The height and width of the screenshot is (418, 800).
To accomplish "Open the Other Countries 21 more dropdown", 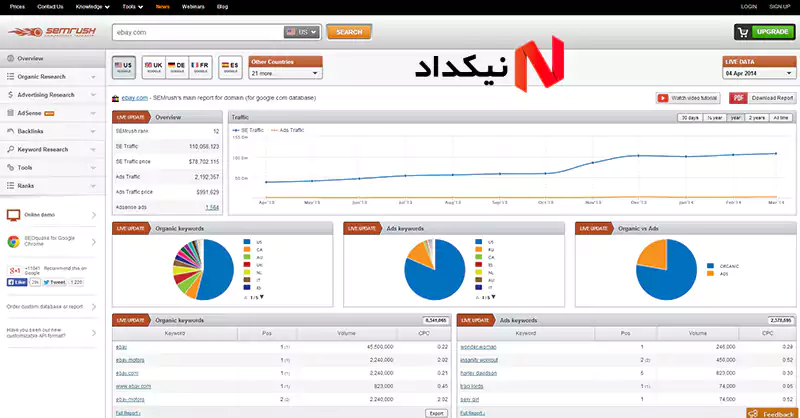I will tap(285, 73).
